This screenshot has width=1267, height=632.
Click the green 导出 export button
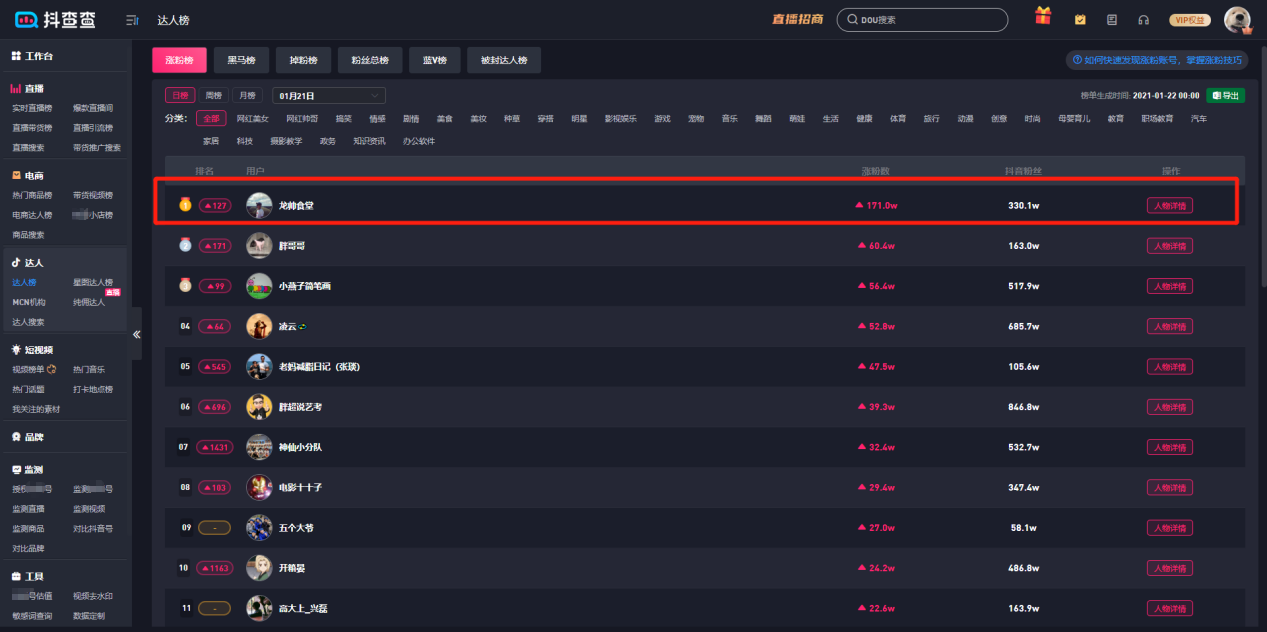point(1225,96)
